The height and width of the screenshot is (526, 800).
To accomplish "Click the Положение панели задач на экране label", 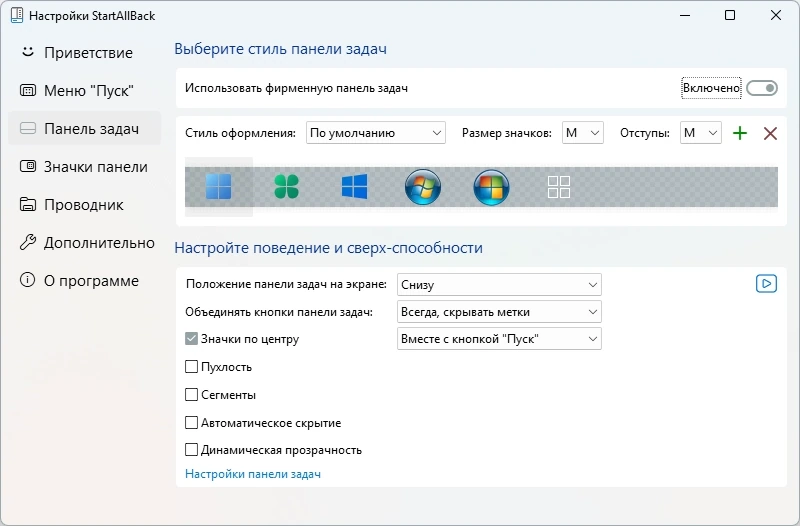I will (286, 284).
